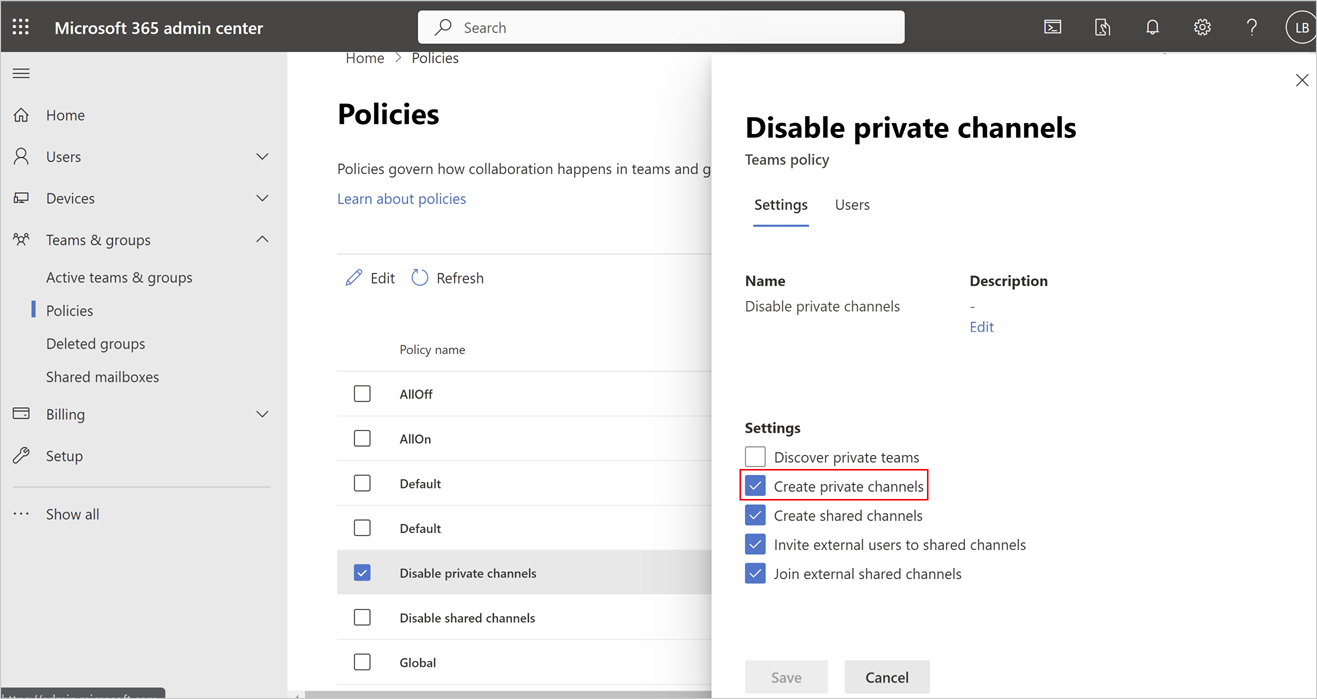
Task: Uncheck Invite external users to shared channels
Action: pyautogui.click(x=755, y=544)
